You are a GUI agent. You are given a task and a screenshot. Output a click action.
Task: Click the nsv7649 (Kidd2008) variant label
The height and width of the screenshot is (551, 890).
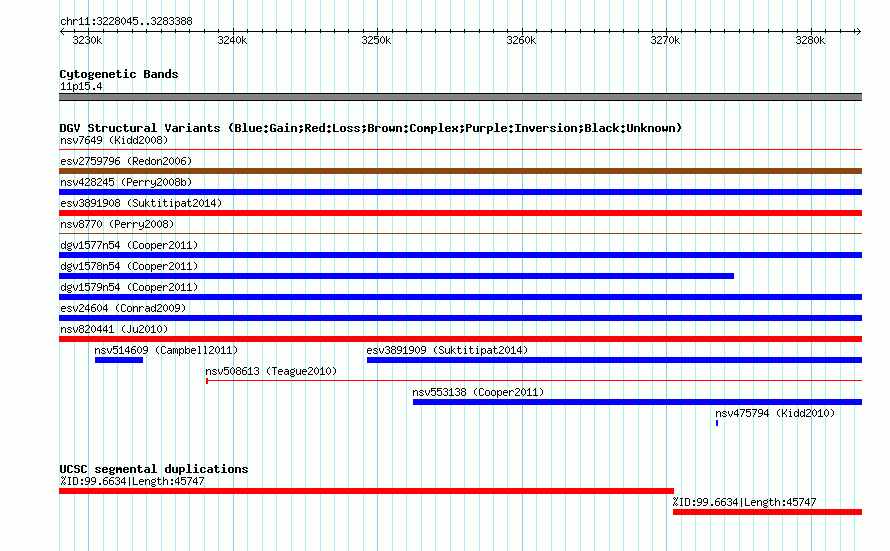point(114,140)
